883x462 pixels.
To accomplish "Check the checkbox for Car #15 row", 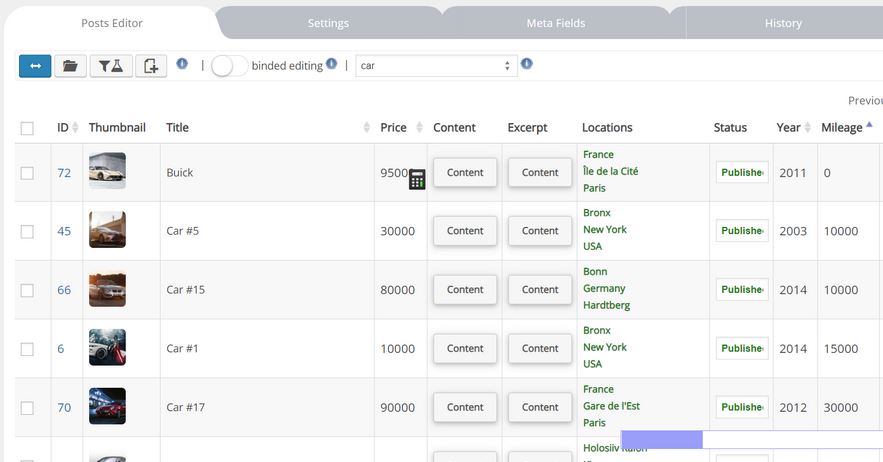I will 27,290.
